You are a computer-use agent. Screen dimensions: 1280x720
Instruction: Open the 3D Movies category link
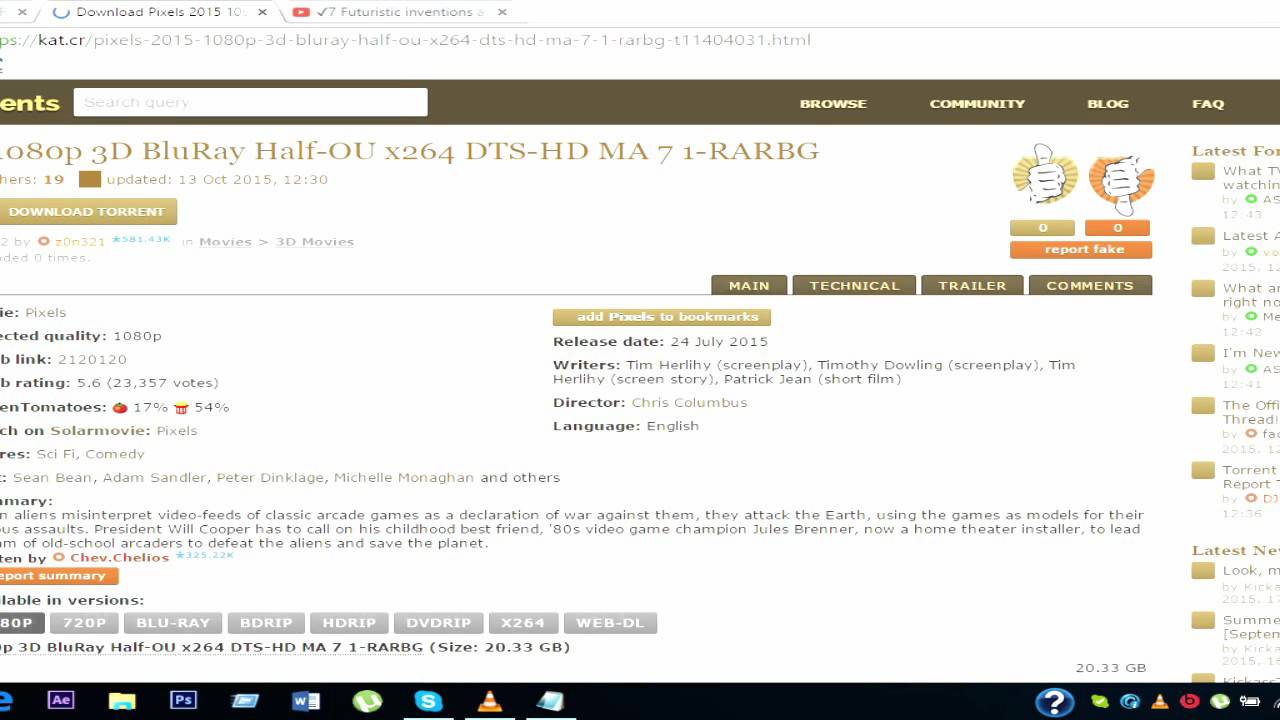[315, 242]
